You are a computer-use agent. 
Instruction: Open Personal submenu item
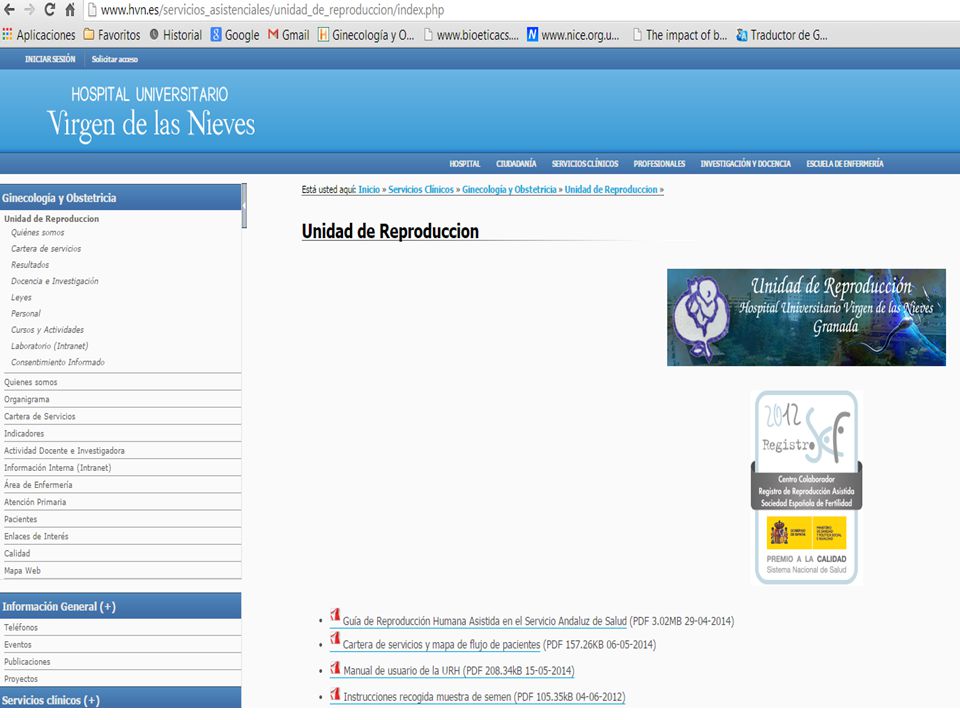coord(26,313)
